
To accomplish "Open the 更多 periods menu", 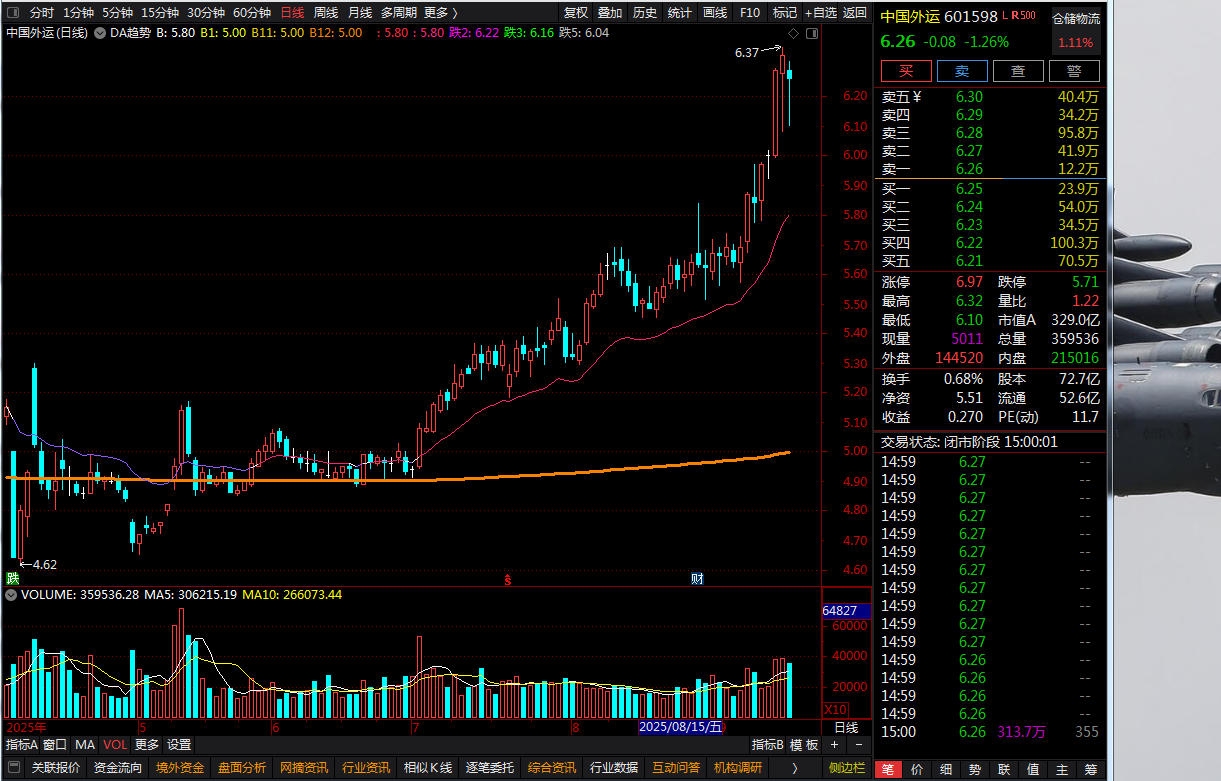I will pos(441,13).
